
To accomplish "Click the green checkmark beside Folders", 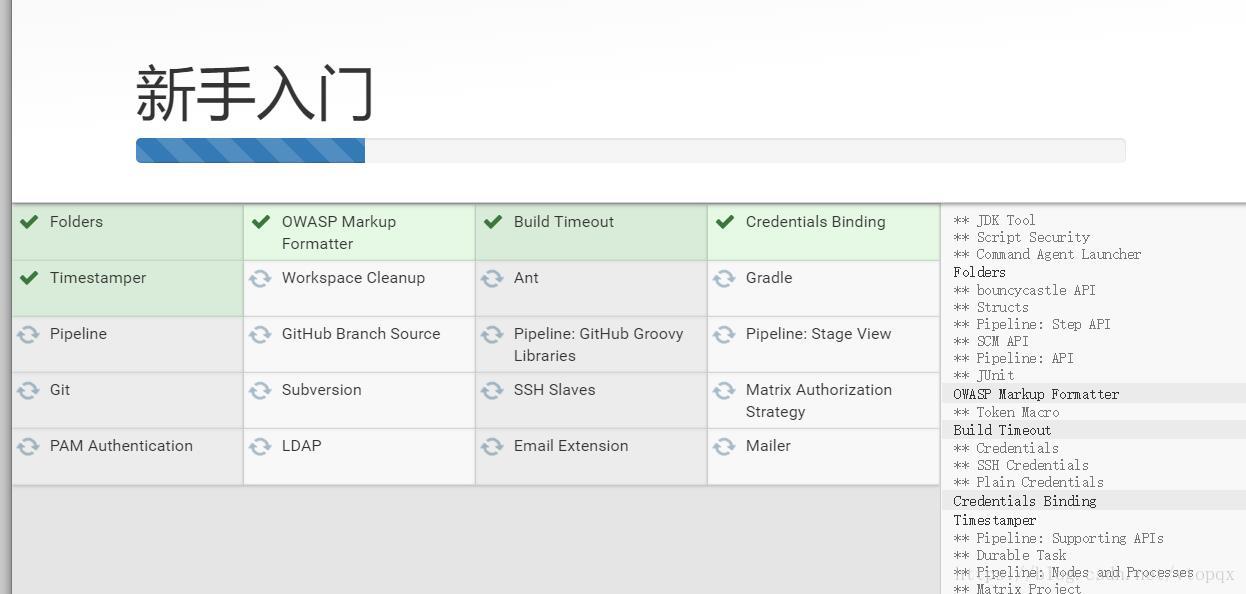I will pos(29,222).
